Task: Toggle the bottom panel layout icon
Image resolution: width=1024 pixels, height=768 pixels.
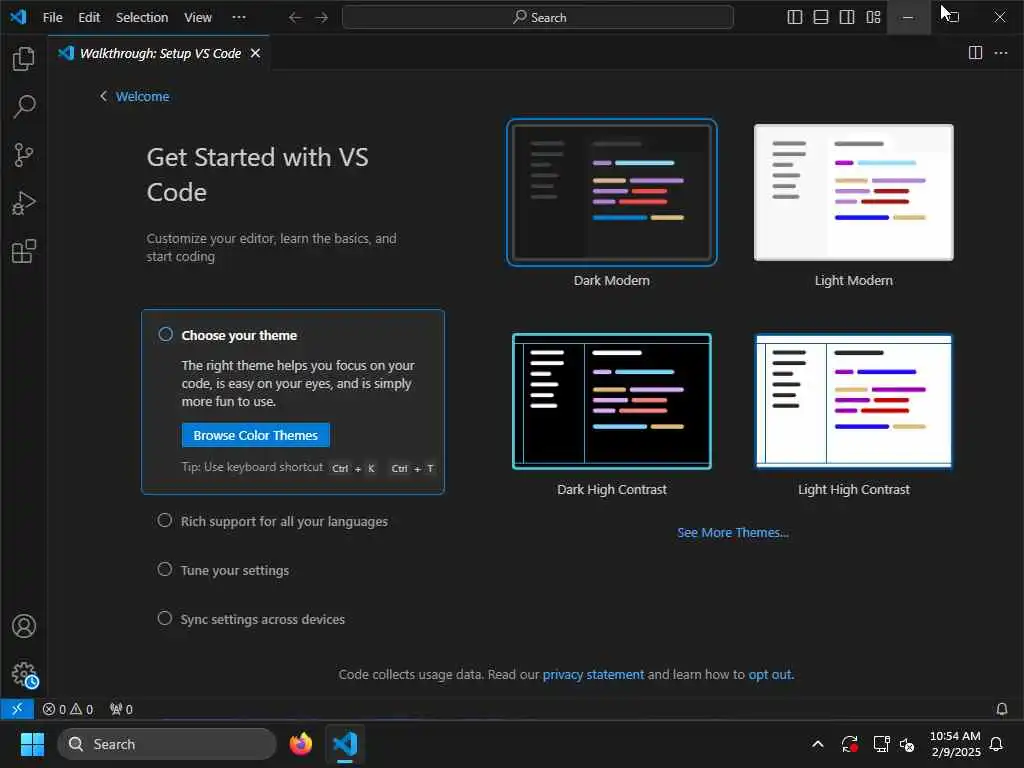Action: pyautogui.click(x=821, y=18)
